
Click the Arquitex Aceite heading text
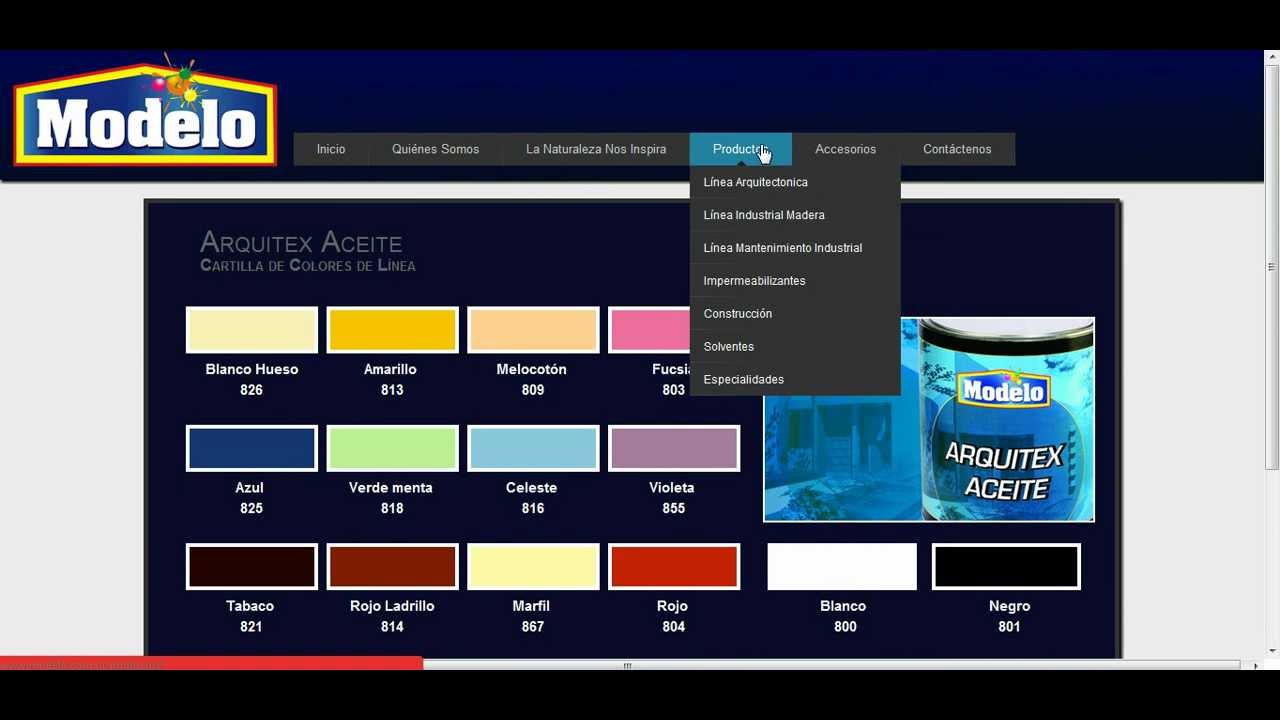click(301, 242)
